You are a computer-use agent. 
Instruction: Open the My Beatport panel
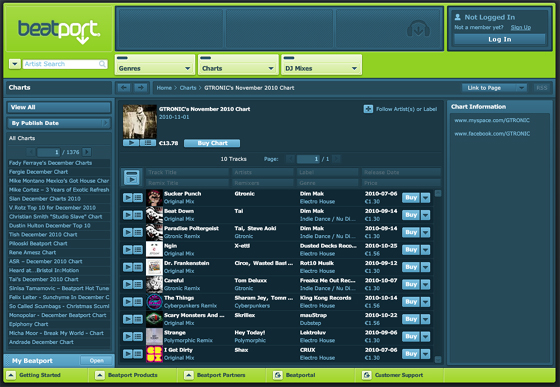pyautogui.click(x=96, y=361)
